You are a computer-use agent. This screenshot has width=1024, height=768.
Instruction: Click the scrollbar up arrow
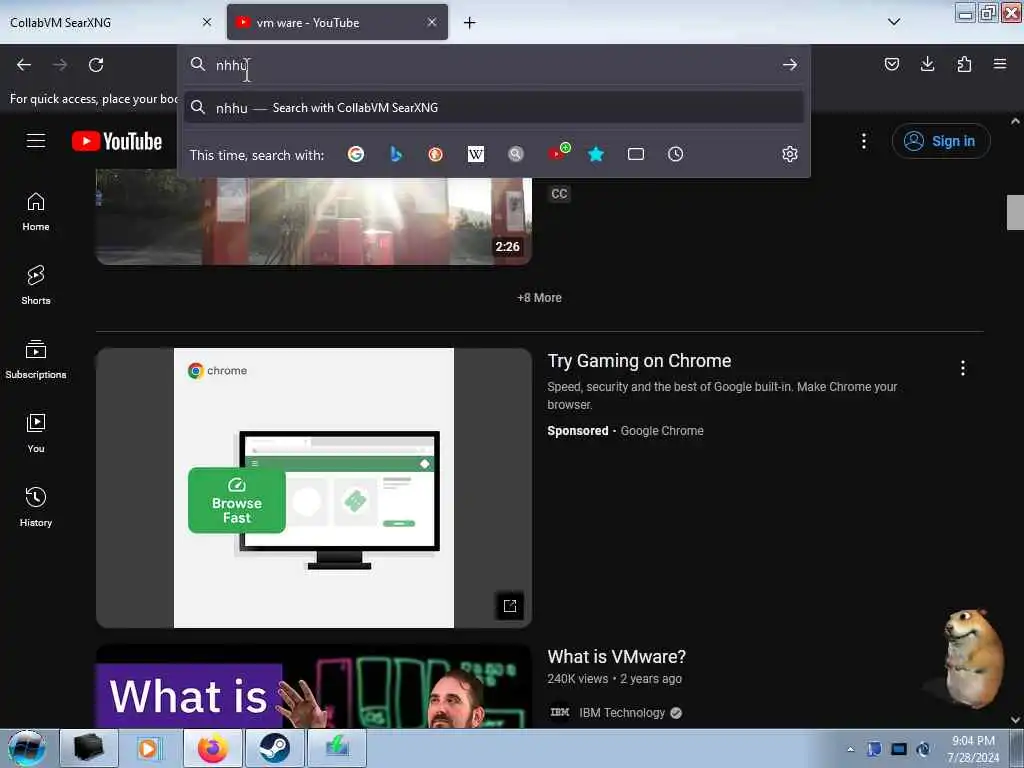click(x=1015, y=121)
